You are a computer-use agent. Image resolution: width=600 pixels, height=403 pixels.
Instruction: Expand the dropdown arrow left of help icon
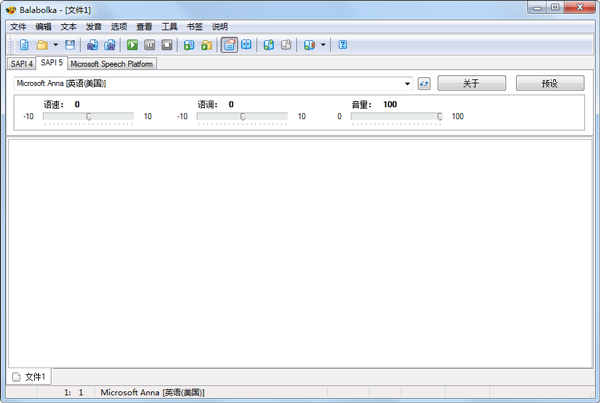coord(323,45)
